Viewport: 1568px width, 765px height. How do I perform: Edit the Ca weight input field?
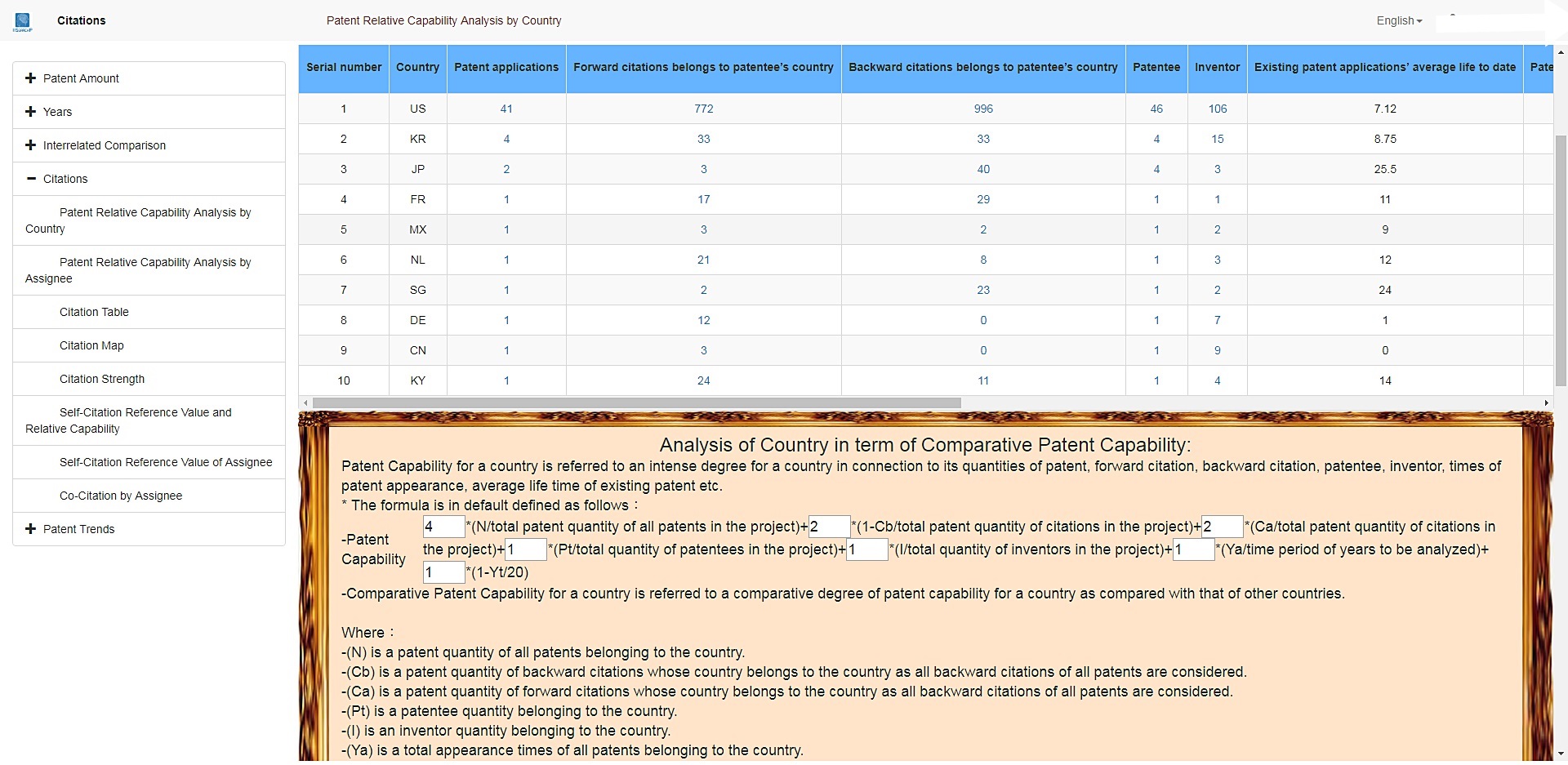click(x=1223, y=527)
